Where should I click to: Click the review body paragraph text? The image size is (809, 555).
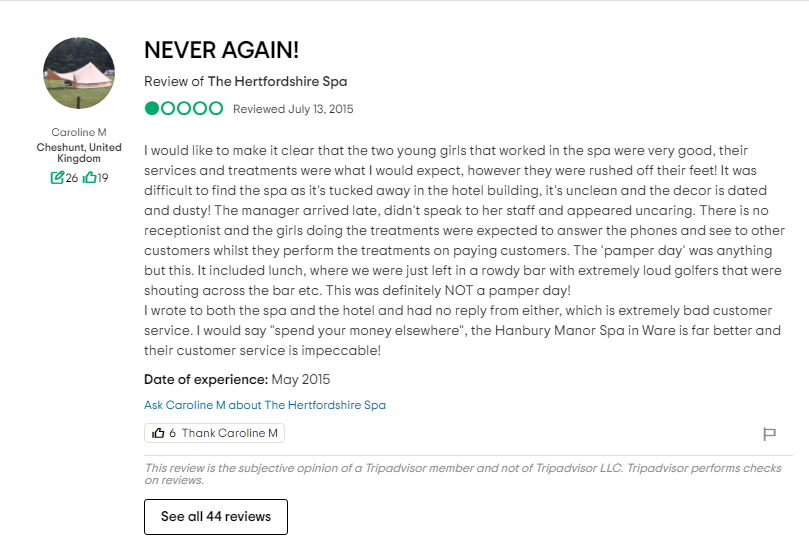point(464,250)
